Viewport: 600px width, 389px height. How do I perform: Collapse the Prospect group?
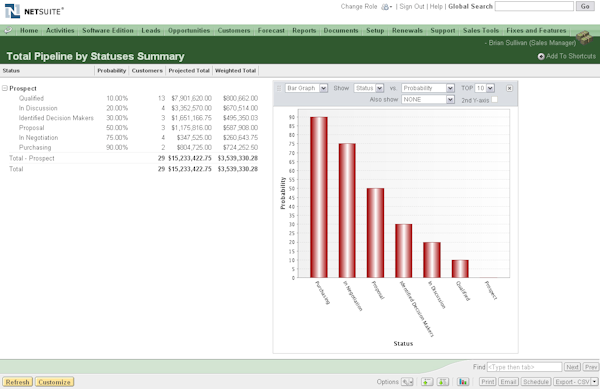5,88
